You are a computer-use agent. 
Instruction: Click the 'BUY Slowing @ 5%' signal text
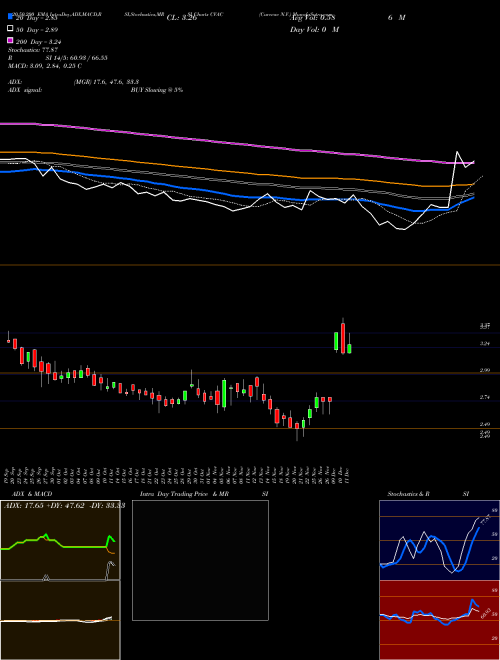pyautogui.click(x=157, y=90)
